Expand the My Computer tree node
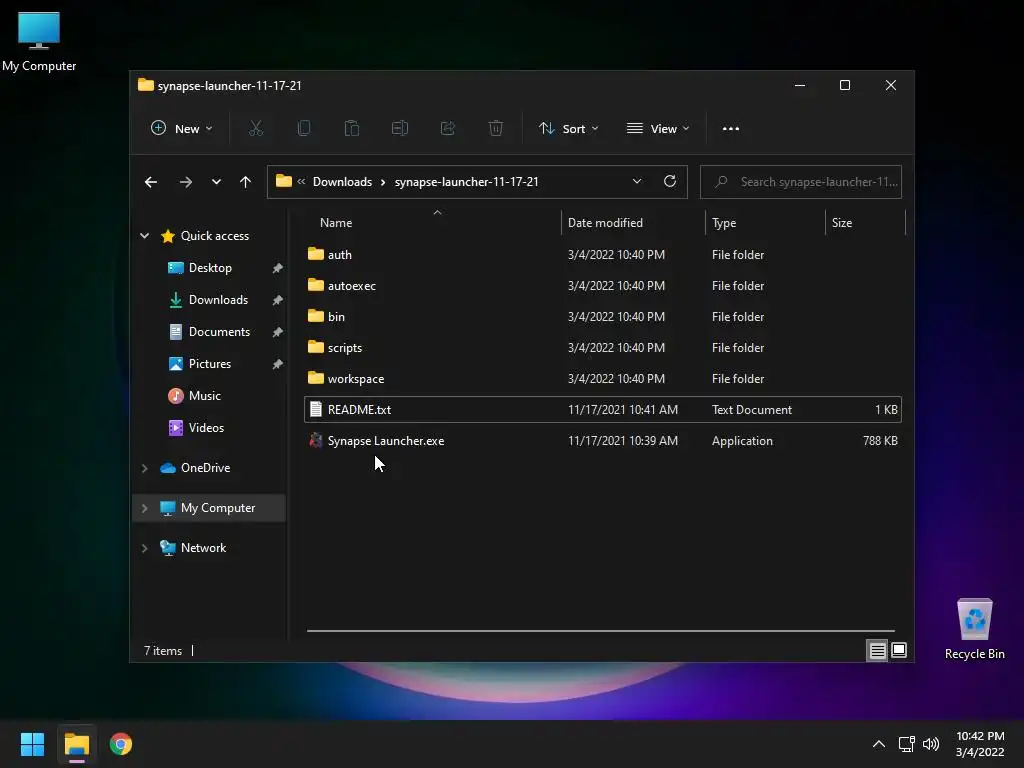This screenshot has height=768, width=1024. (144, 508)
